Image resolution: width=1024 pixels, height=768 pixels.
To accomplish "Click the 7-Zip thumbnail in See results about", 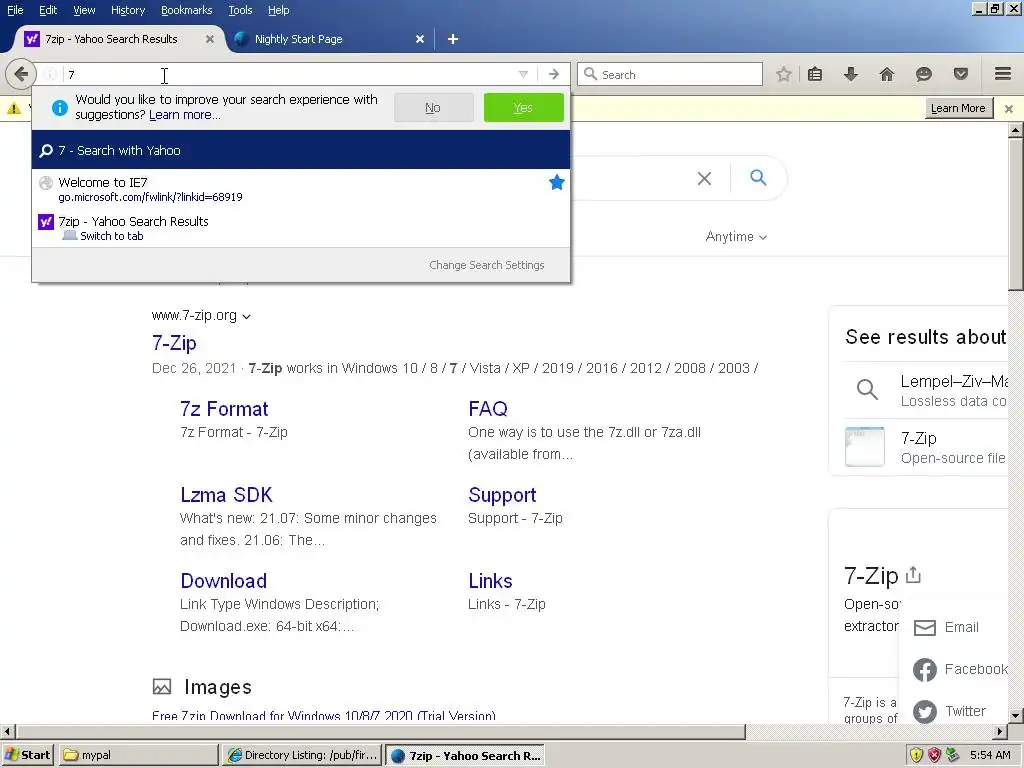I will tap(865, 447).
